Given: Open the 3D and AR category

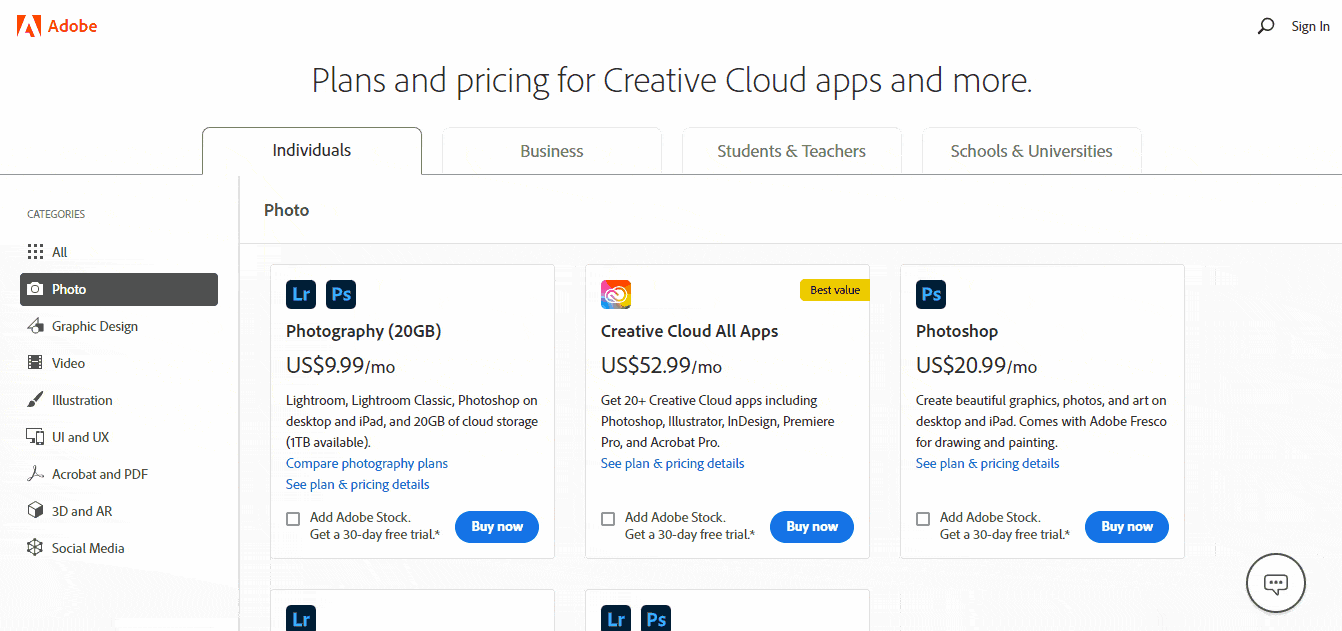Looking at the screenshot, I should point(119,511).
